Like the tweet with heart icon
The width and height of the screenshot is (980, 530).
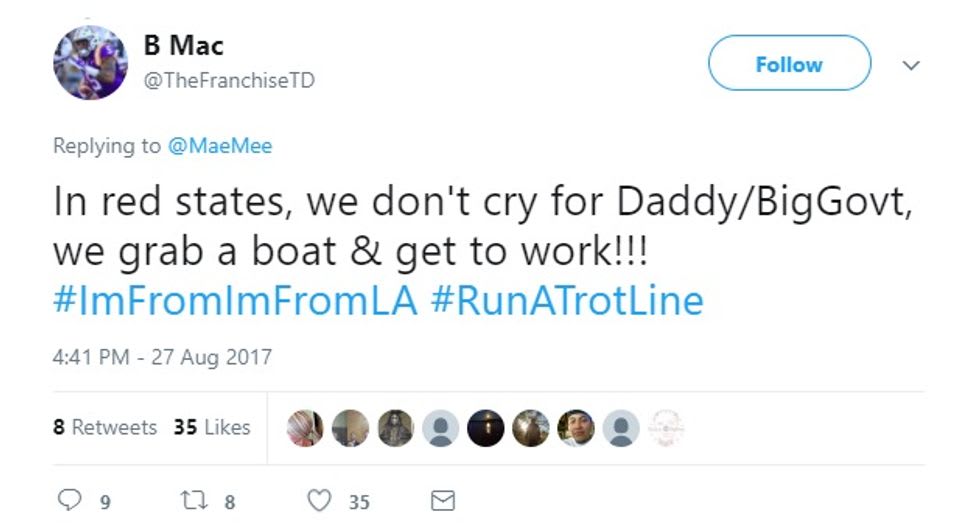click(x=319, y=501)
